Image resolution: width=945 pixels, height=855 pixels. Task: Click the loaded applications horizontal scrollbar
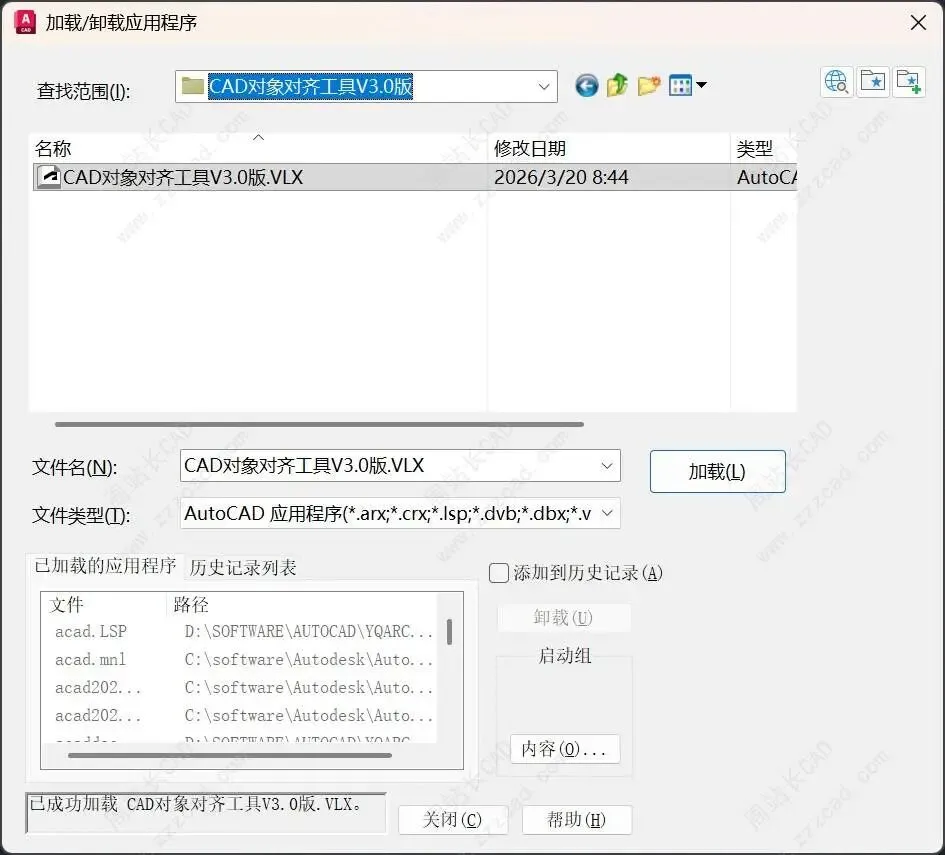(230, 755)
